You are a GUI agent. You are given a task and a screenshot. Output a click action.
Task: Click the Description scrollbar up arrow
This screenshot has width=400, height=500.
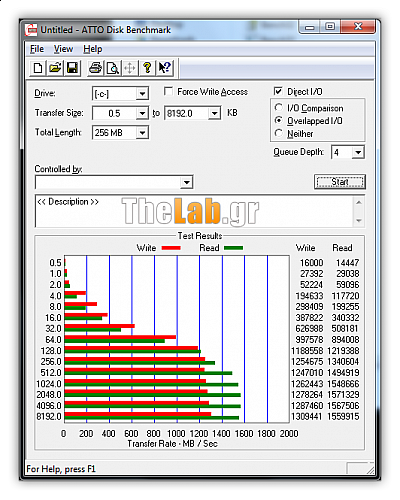359,202
